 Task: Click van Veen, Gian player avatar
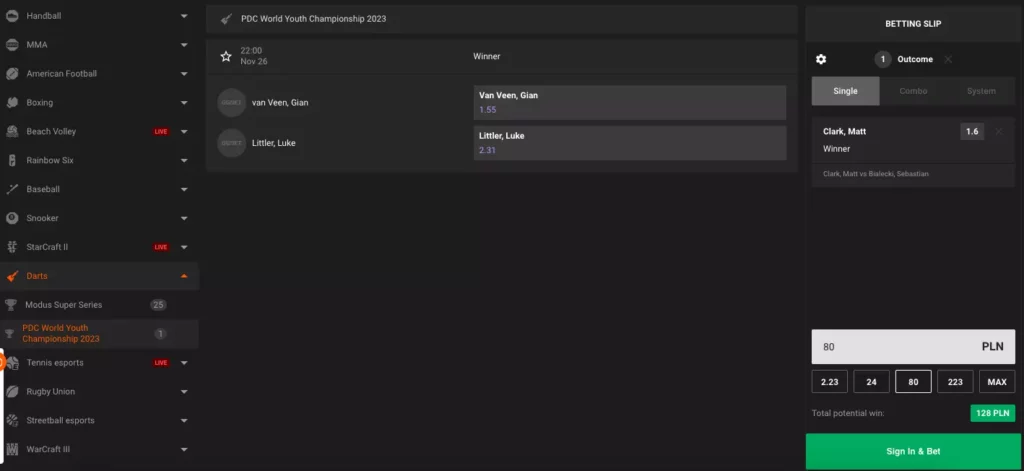[x=231, y=103]
